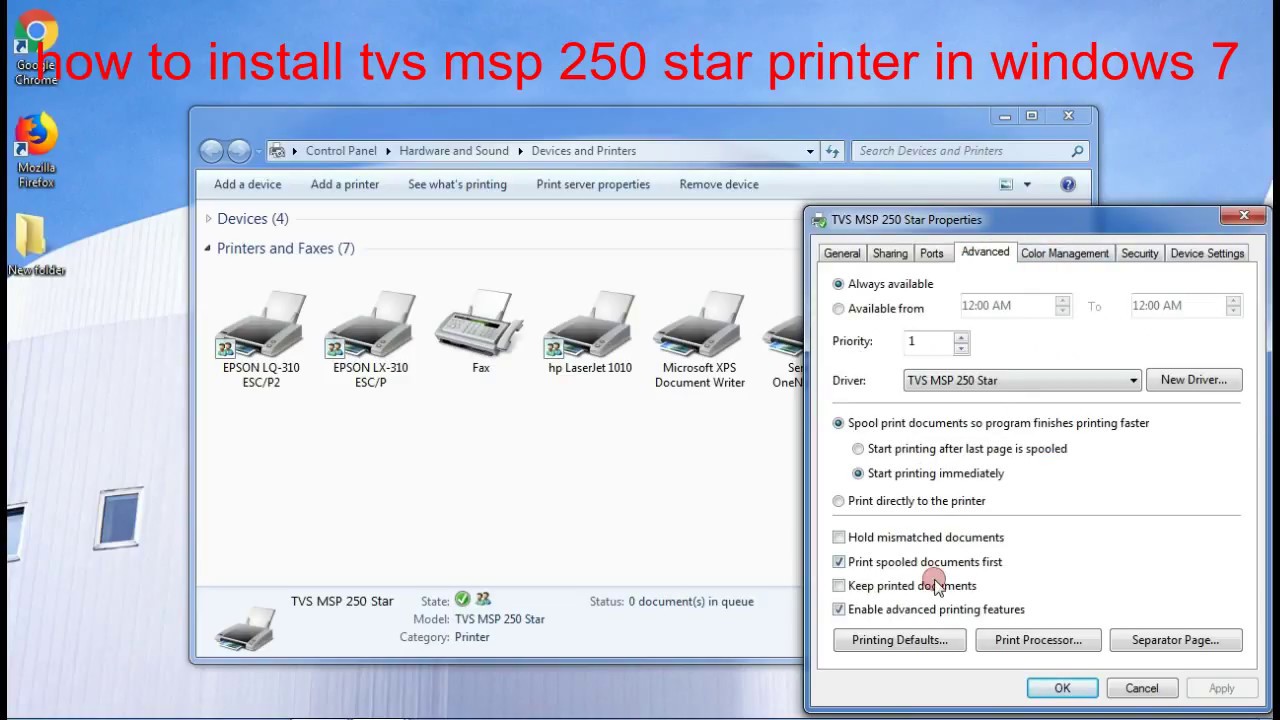Check Keep printed documents
Image resolution: width=1280 pixels, height=720 pixels.
pos(839,586)
